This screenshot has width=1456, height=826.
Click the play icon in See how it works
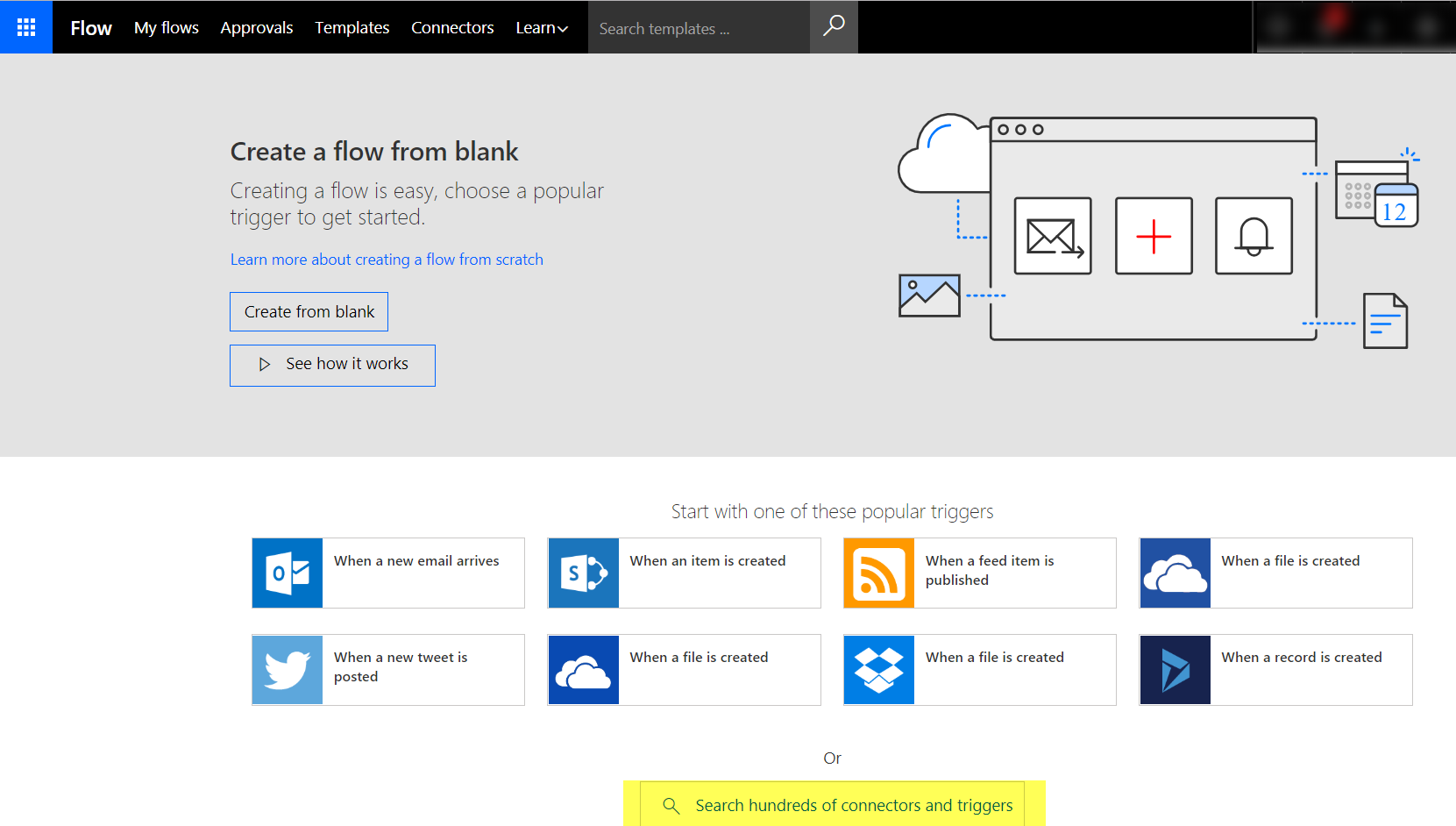[x=265, y=364]
